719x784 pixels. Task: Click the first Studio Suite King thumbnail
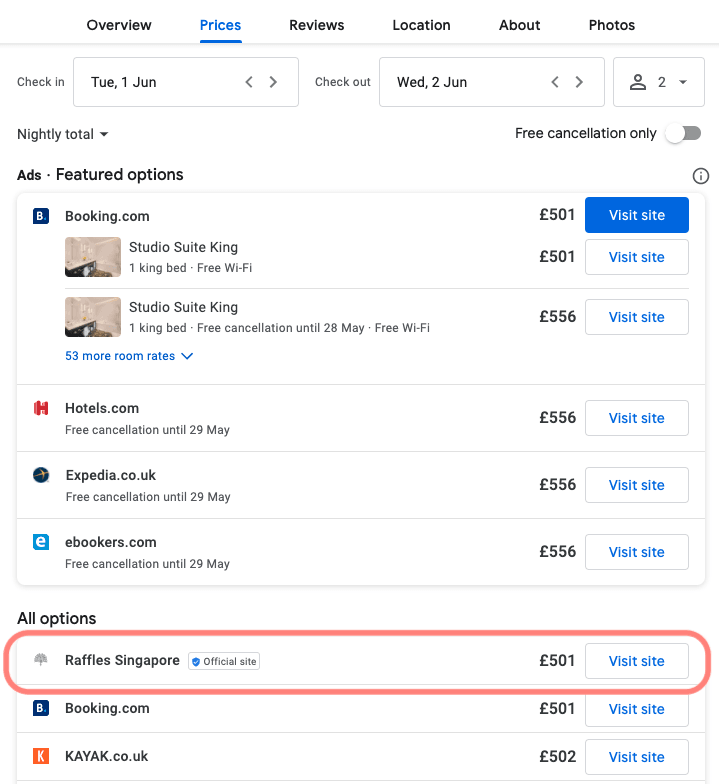(x=93, y=257)
